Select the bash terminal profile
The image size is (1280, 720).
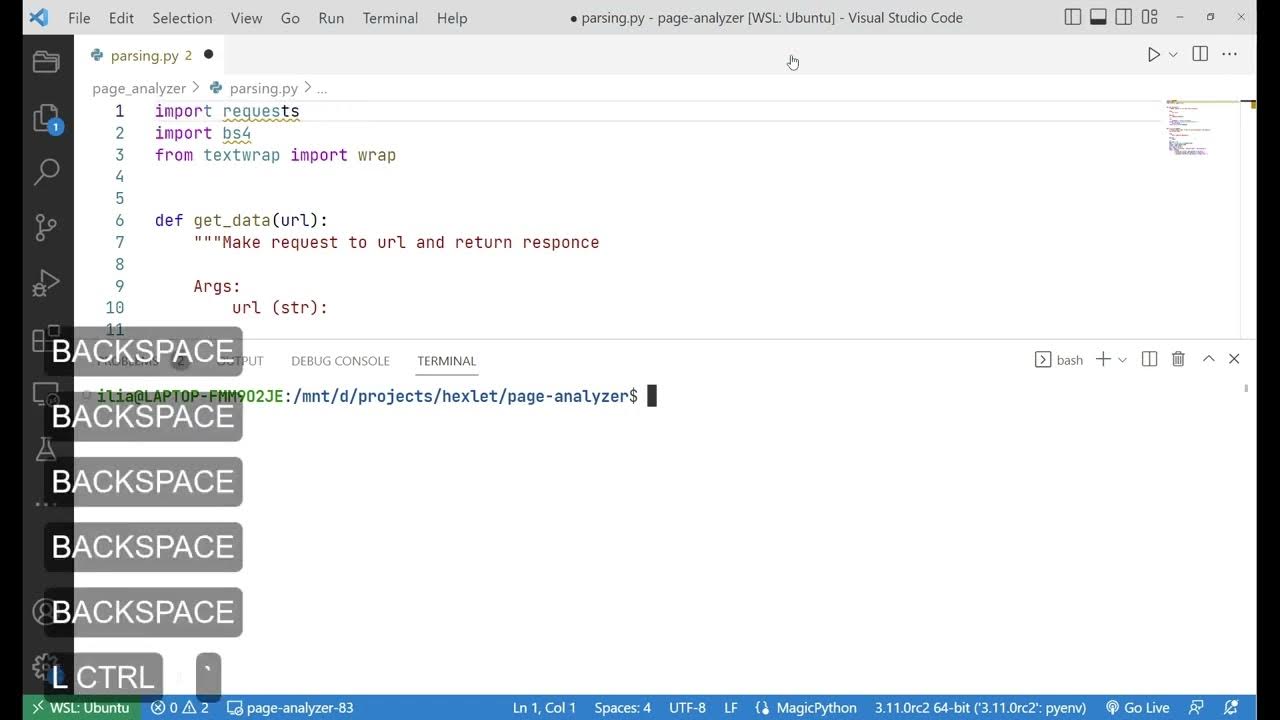click(1059, 359)
